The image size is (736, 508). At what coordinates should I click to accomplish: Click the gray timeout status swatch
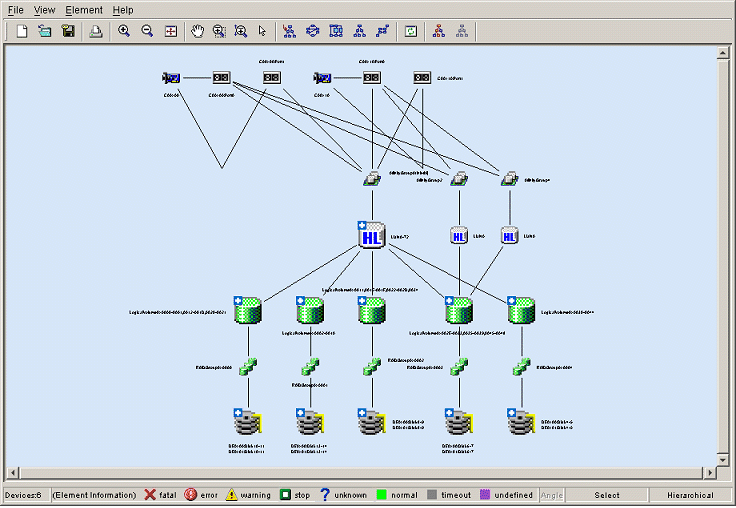[x=432, y=494]
